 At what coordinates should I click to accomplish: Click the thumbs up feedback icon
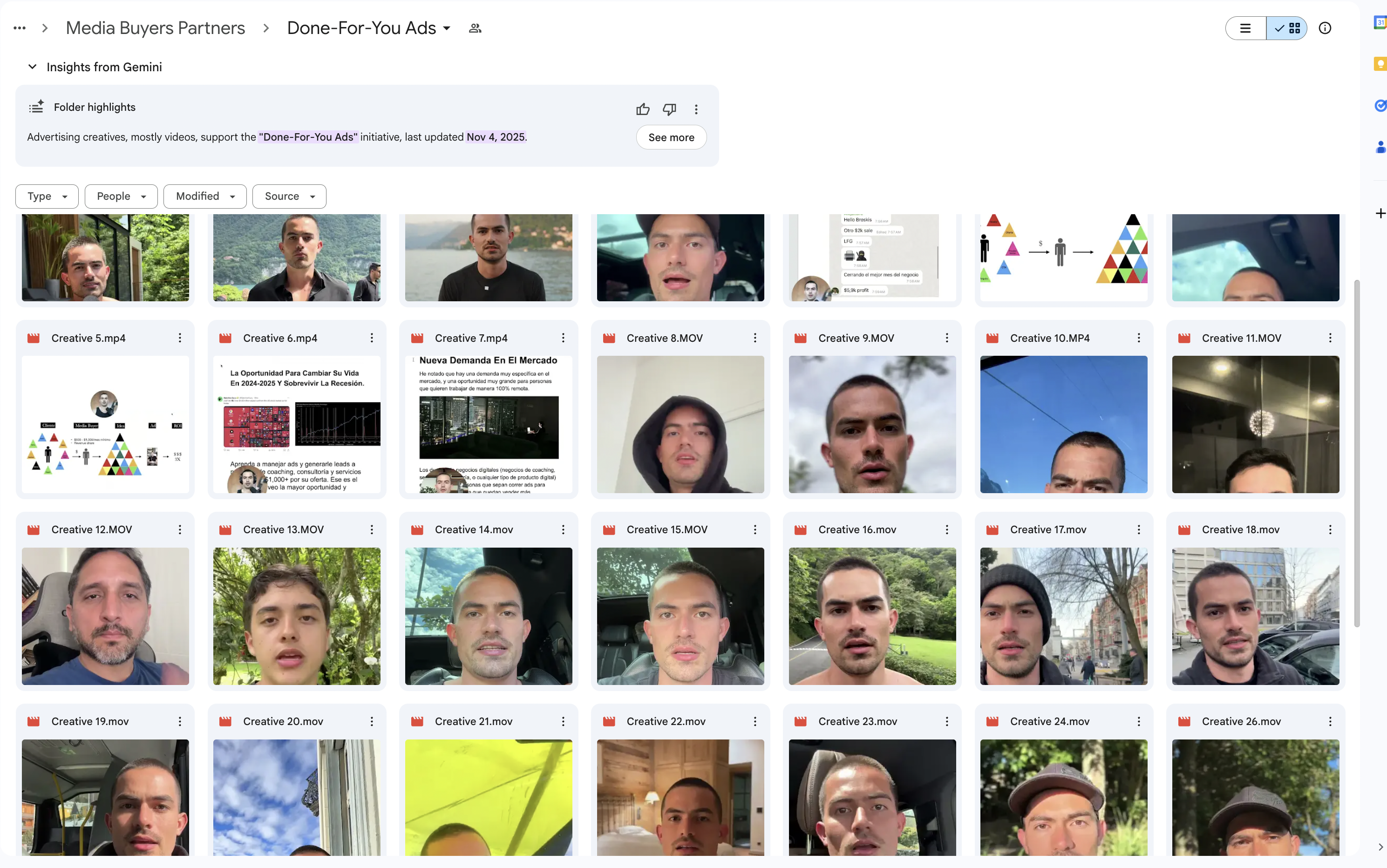tap(642, 109)
